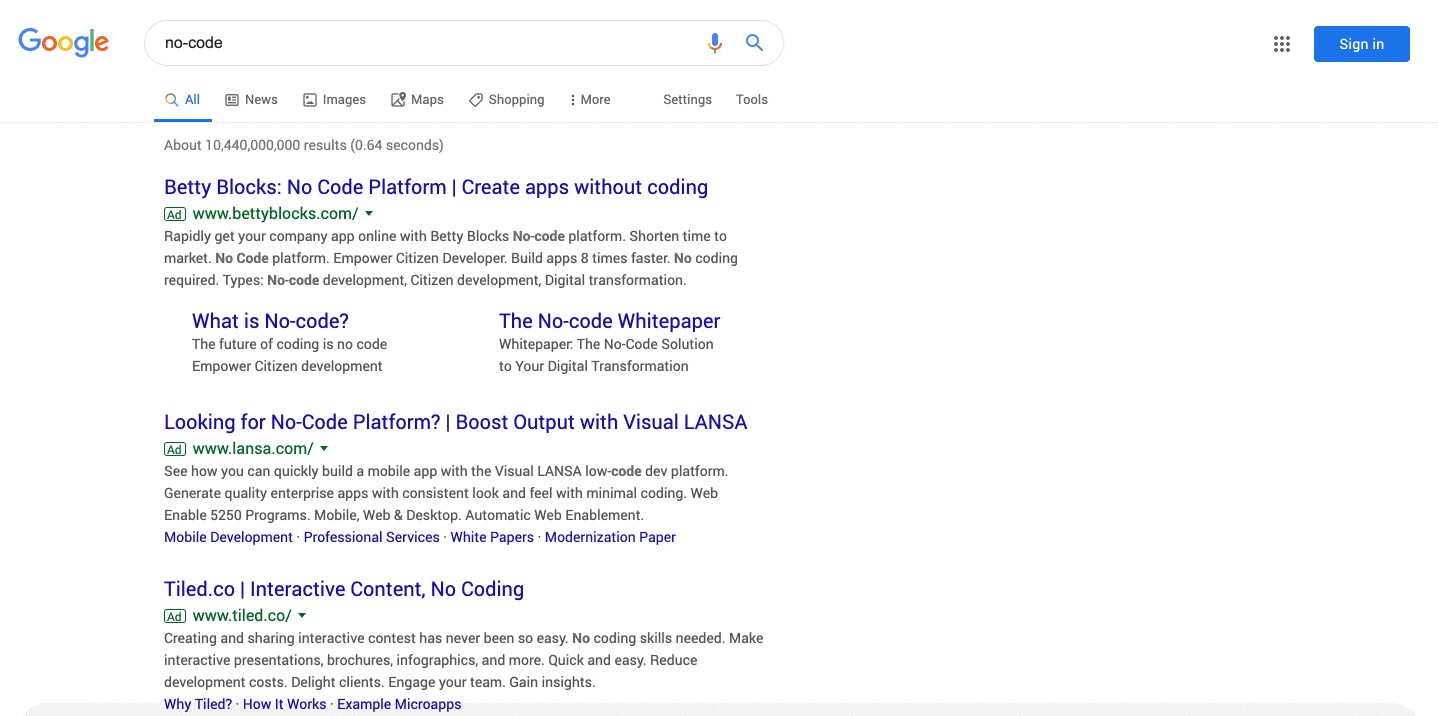The width and height of the screenshot is (1438, 716).
Task: Open the Professional Services sitelink
Action: pyautogui.click(x=371, y=538)
